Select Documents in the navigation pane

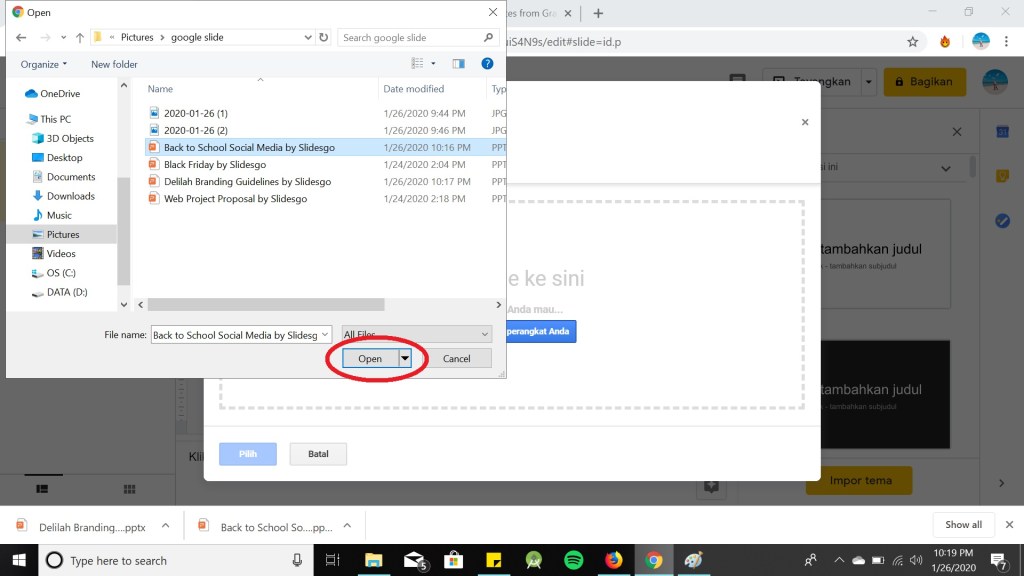pyautogui.click(x=71, y=177)
